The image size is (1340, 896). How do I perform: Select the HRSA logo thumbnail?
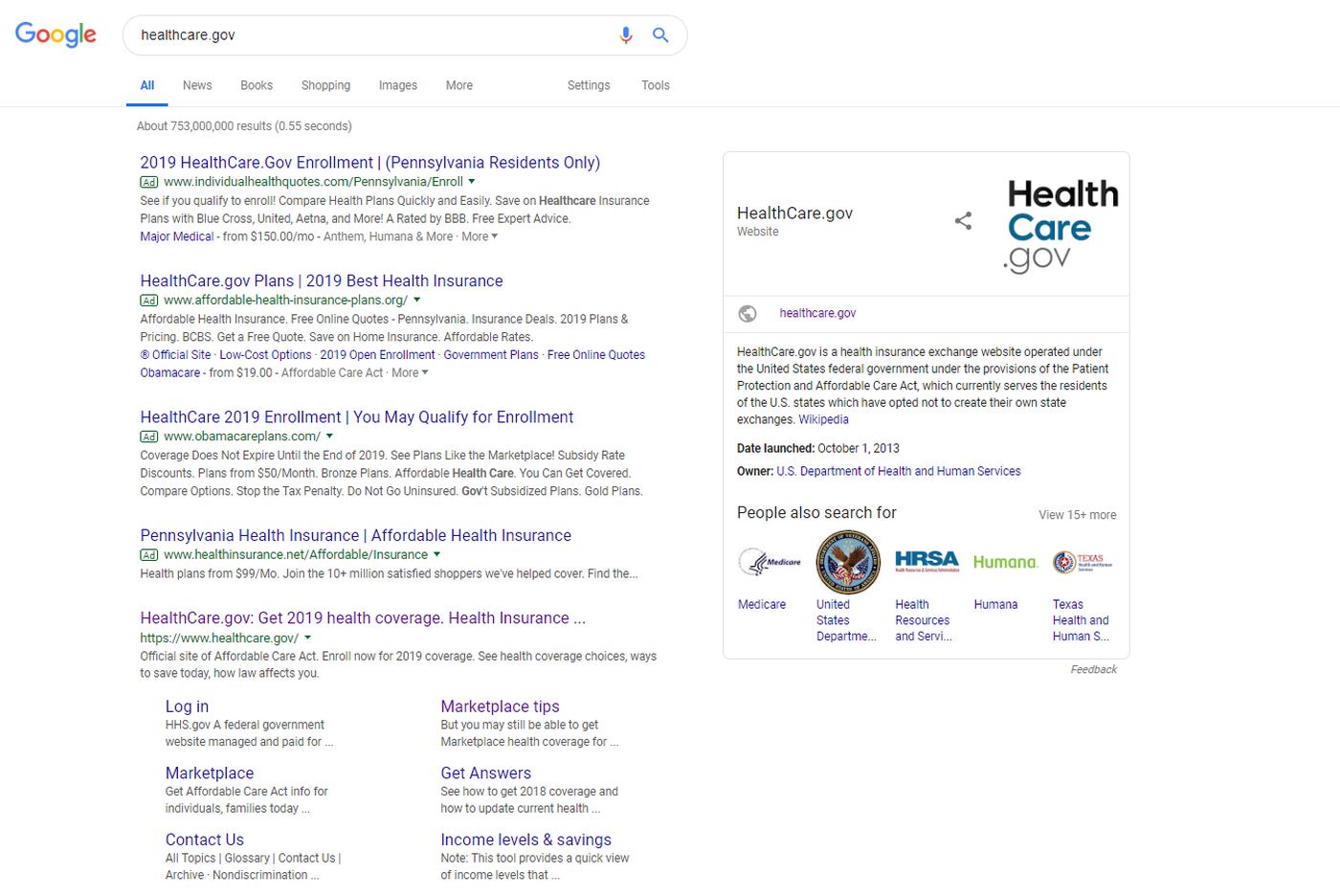926,562
